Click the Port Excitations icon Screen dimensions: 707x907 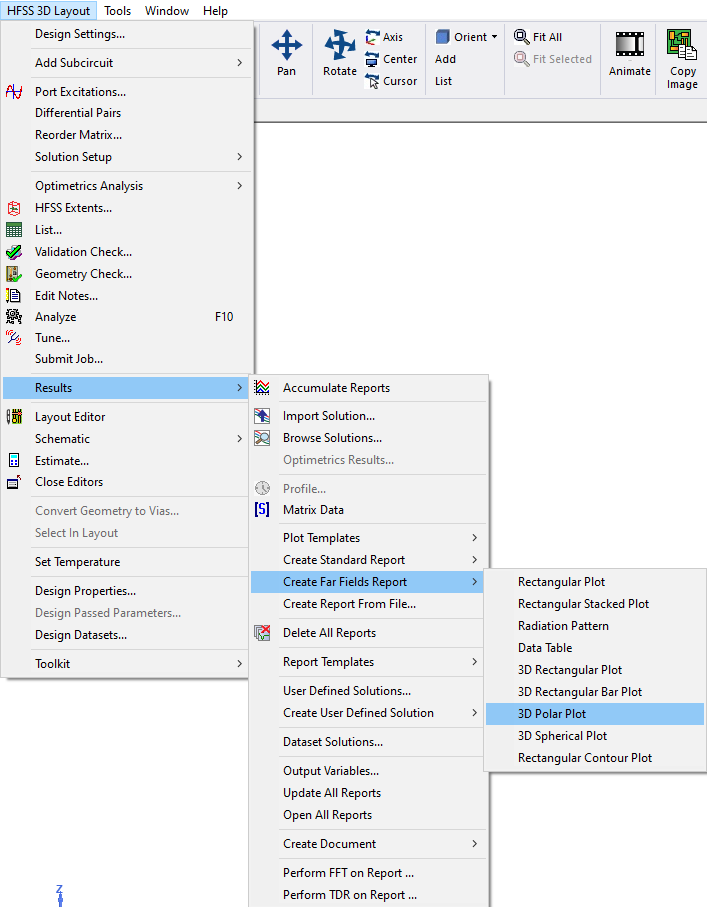pyautogui.click(x=14, y=91)
